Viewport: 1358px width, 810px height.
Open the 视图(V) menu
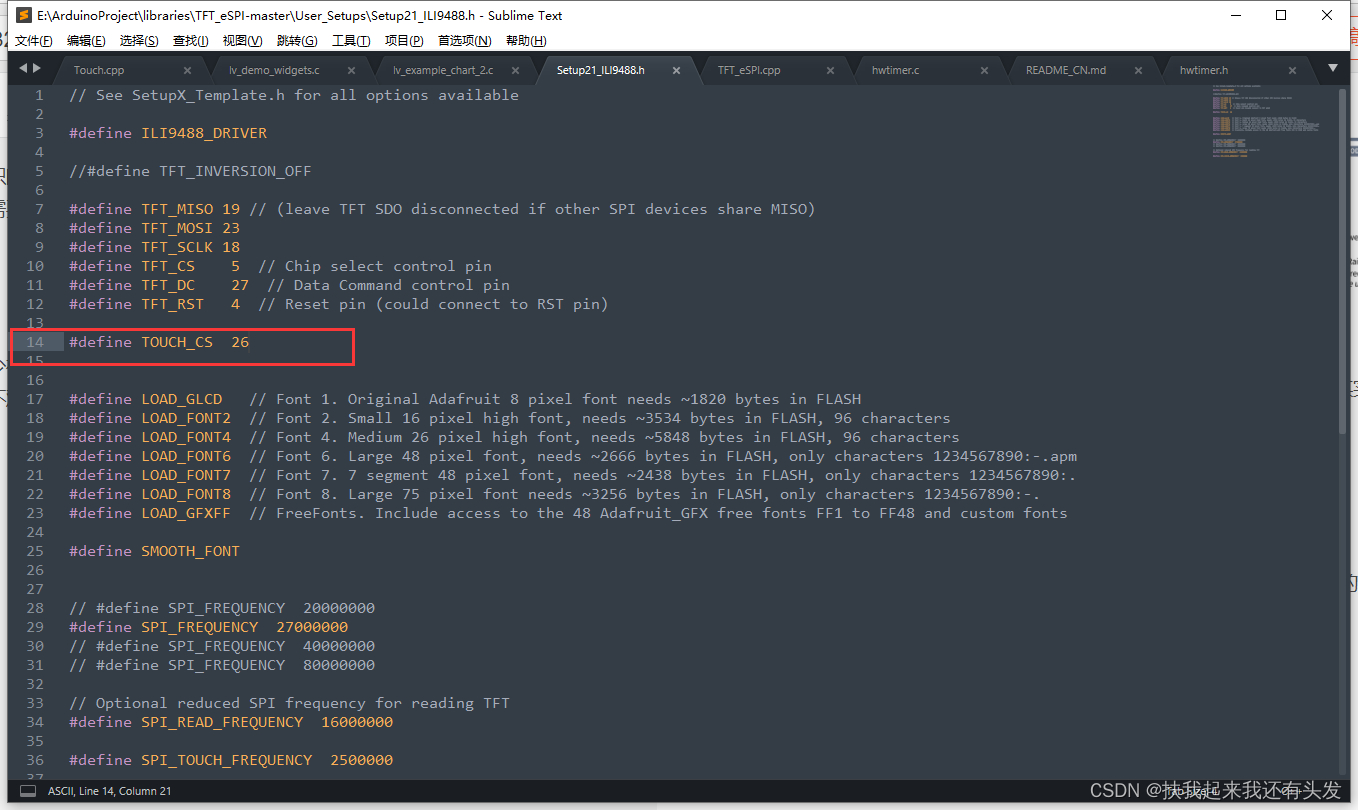[242, 41]
